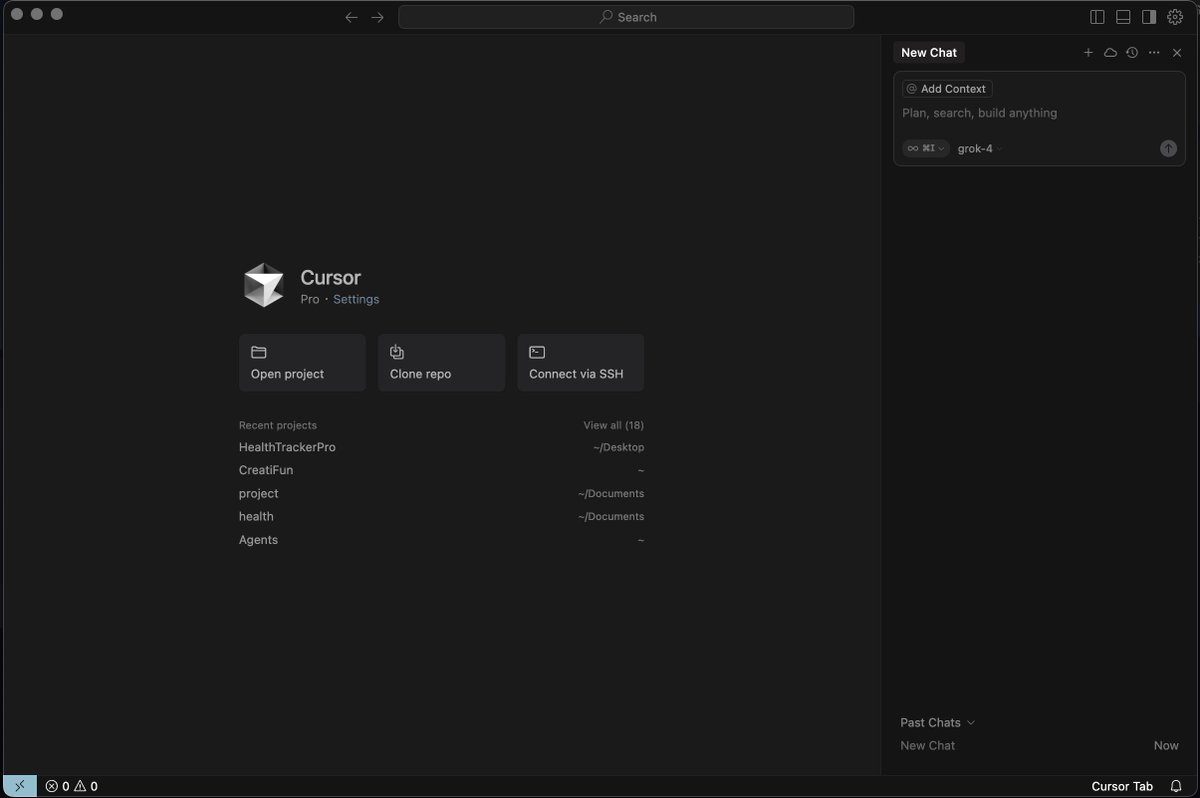
Task: Open remote window status bar icon
Action: (x=20, y=786)
